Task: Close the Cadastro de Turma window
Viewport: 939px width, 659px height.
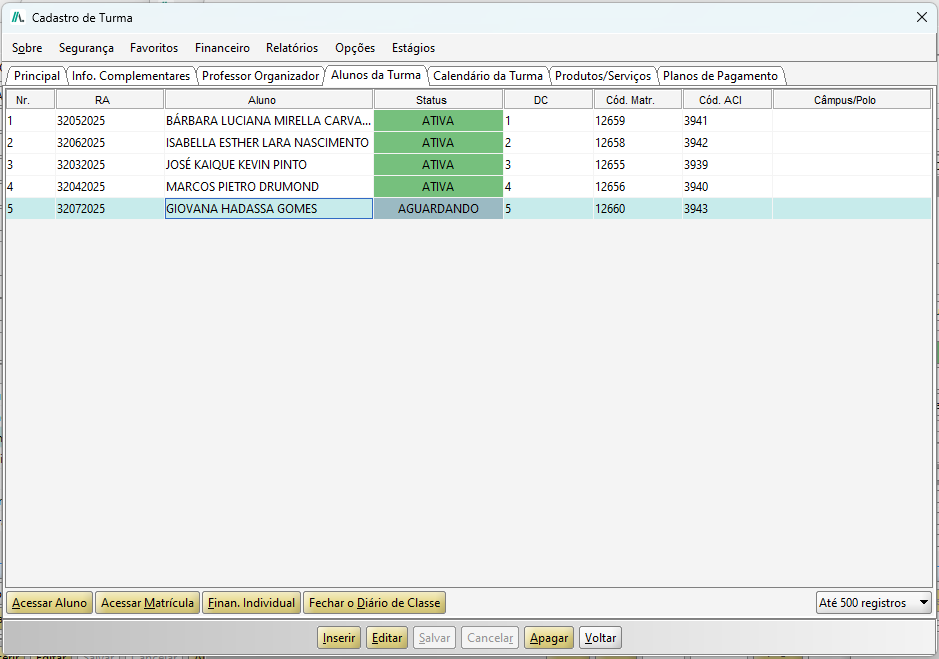Action: [922, 17]
